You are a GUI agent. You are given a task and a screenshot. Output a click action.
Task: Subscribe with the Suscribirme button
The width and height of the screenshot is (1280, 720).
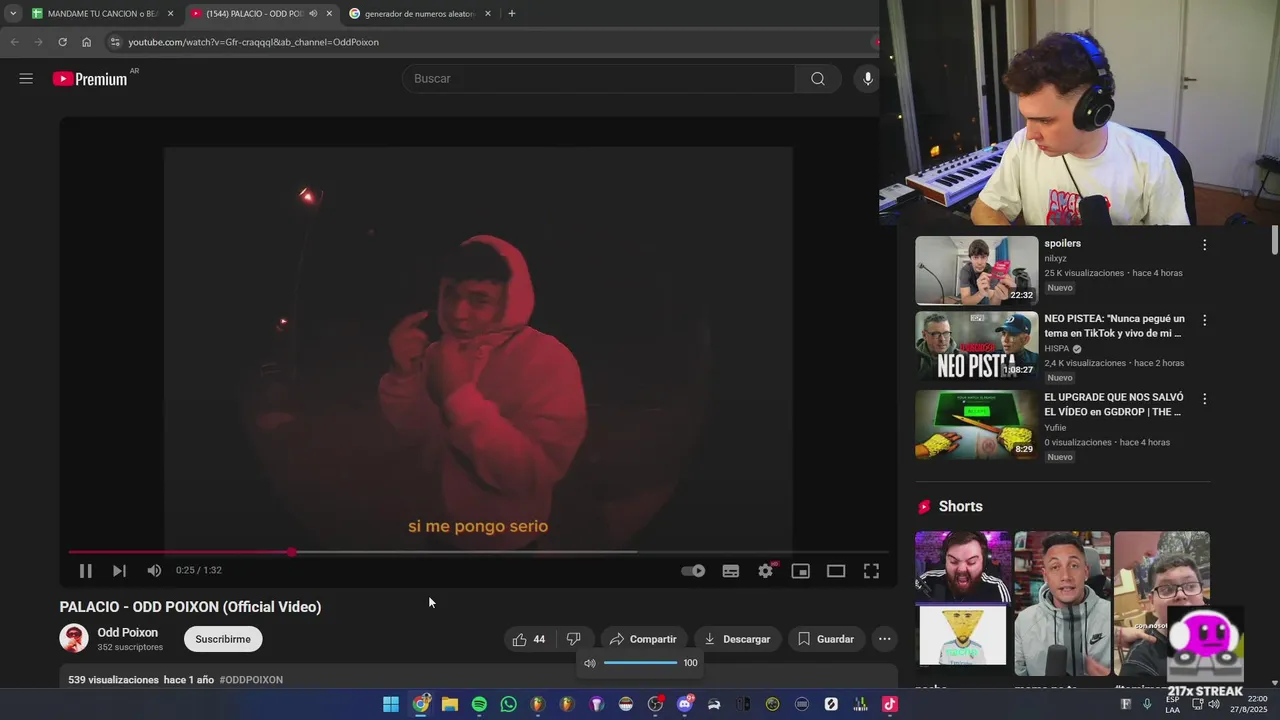[223, 639]
